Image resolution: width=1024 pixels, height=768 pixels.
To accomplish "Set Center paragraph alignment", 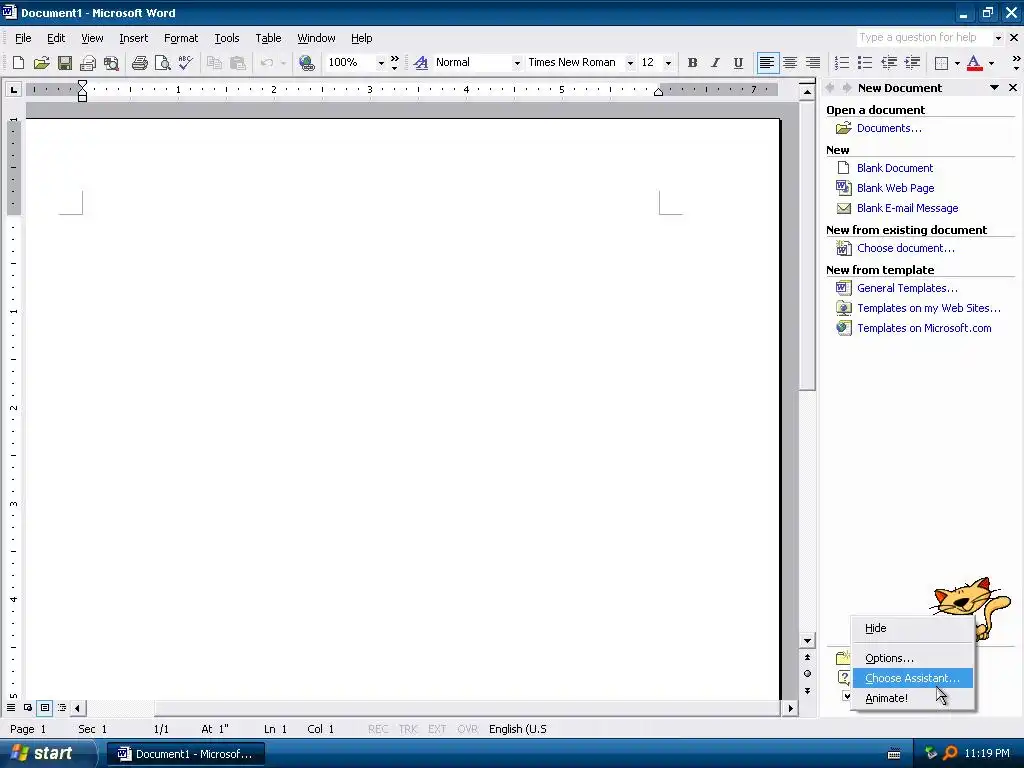I will [790, 63].
